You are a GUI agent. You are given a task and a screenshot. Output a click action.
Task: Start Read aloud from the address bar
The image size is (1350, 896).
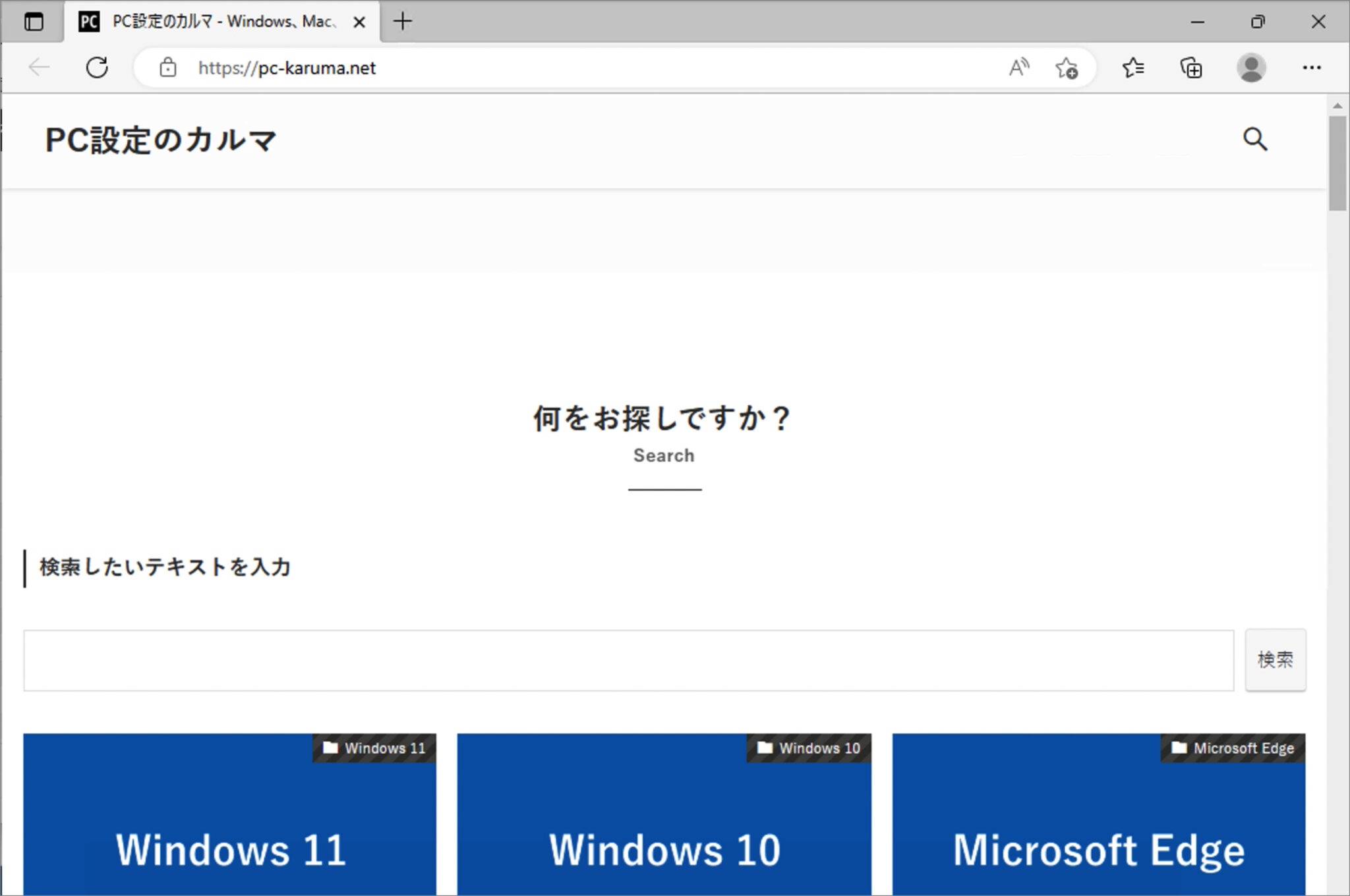[x=1018, y=68]
